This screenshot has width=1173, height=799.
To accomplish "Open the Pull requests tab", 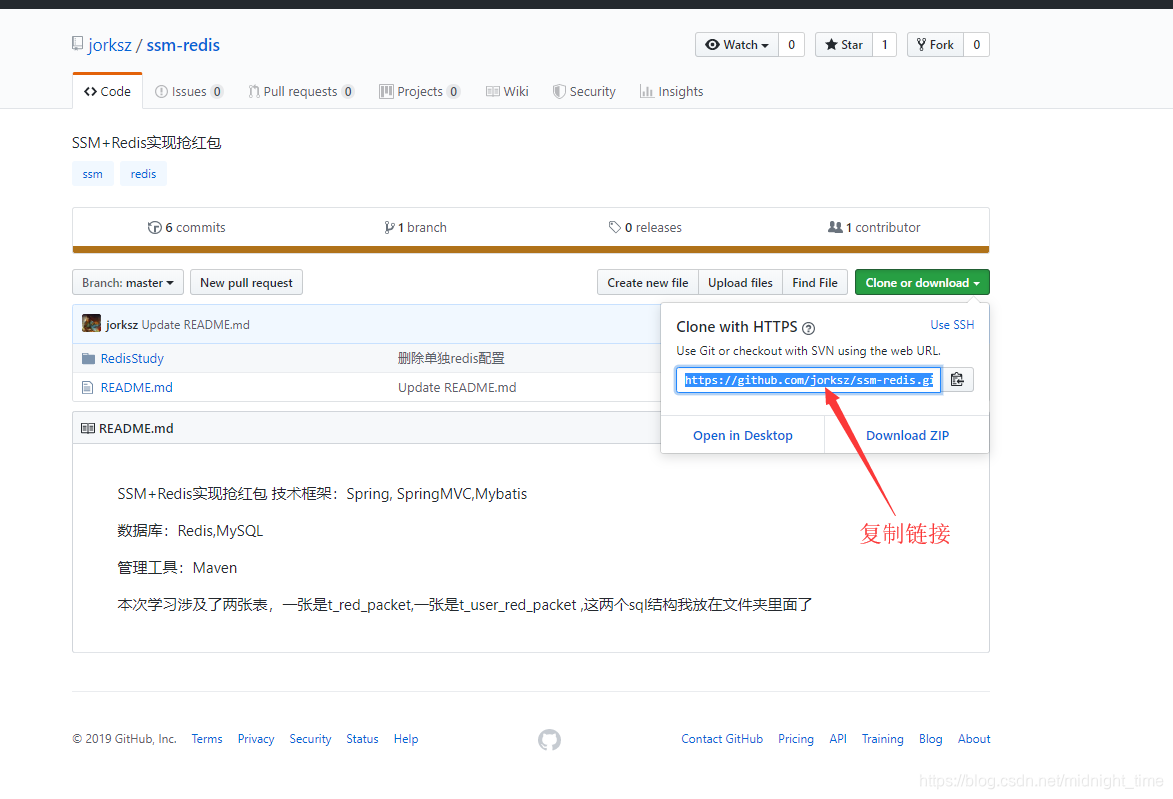I will [x=301, y=91].
